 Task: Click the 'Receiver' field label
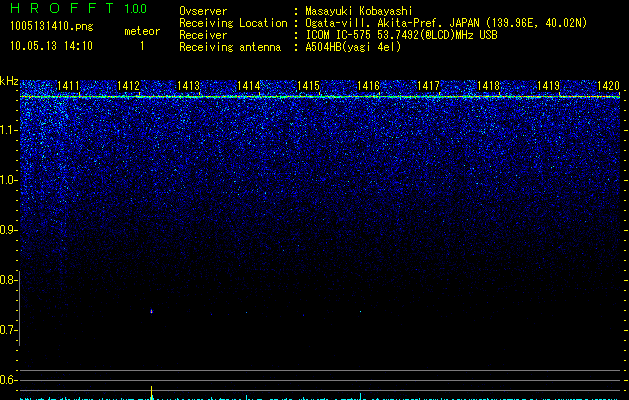(x=203, y=35)
